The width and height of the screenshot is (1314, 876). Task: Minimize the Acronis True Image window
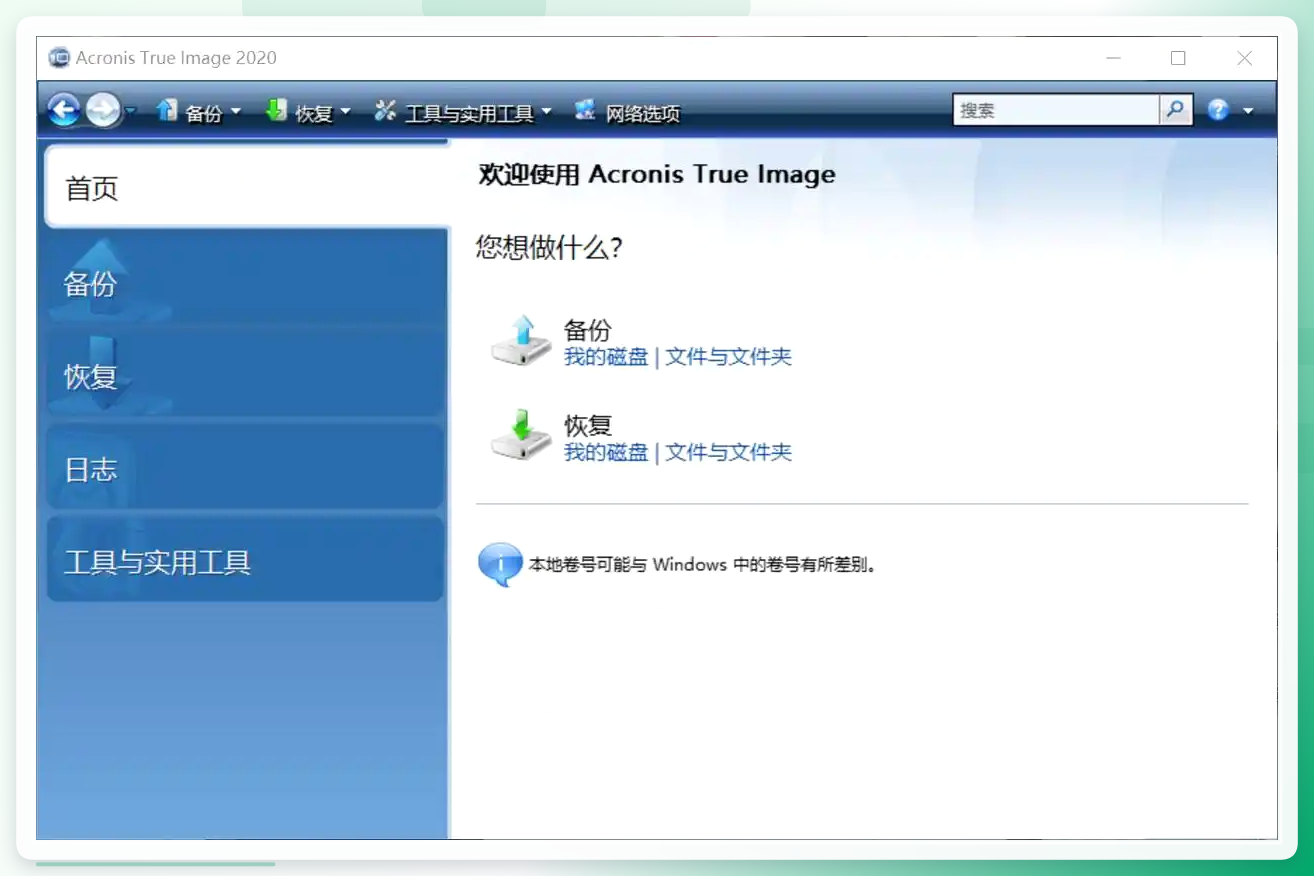tap(1113, 58)
